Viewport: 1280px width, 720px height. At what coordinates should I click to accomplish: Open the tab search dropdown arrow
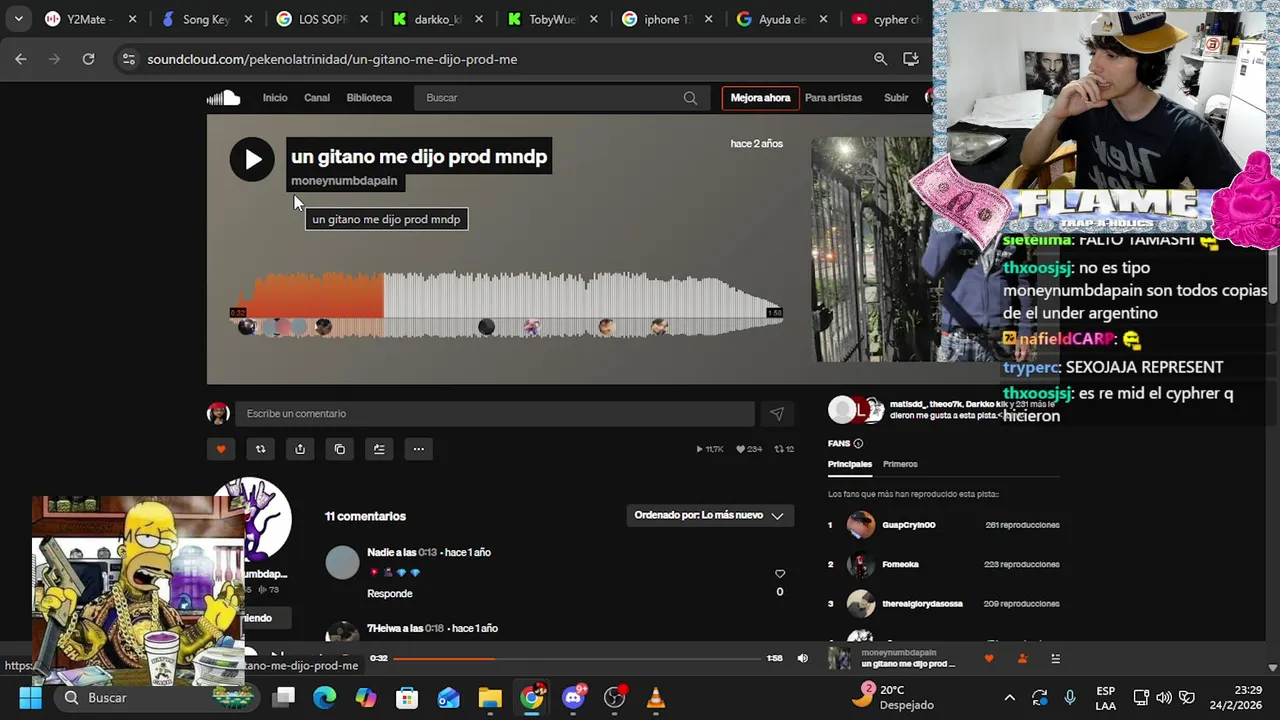(x=18, y=19)
